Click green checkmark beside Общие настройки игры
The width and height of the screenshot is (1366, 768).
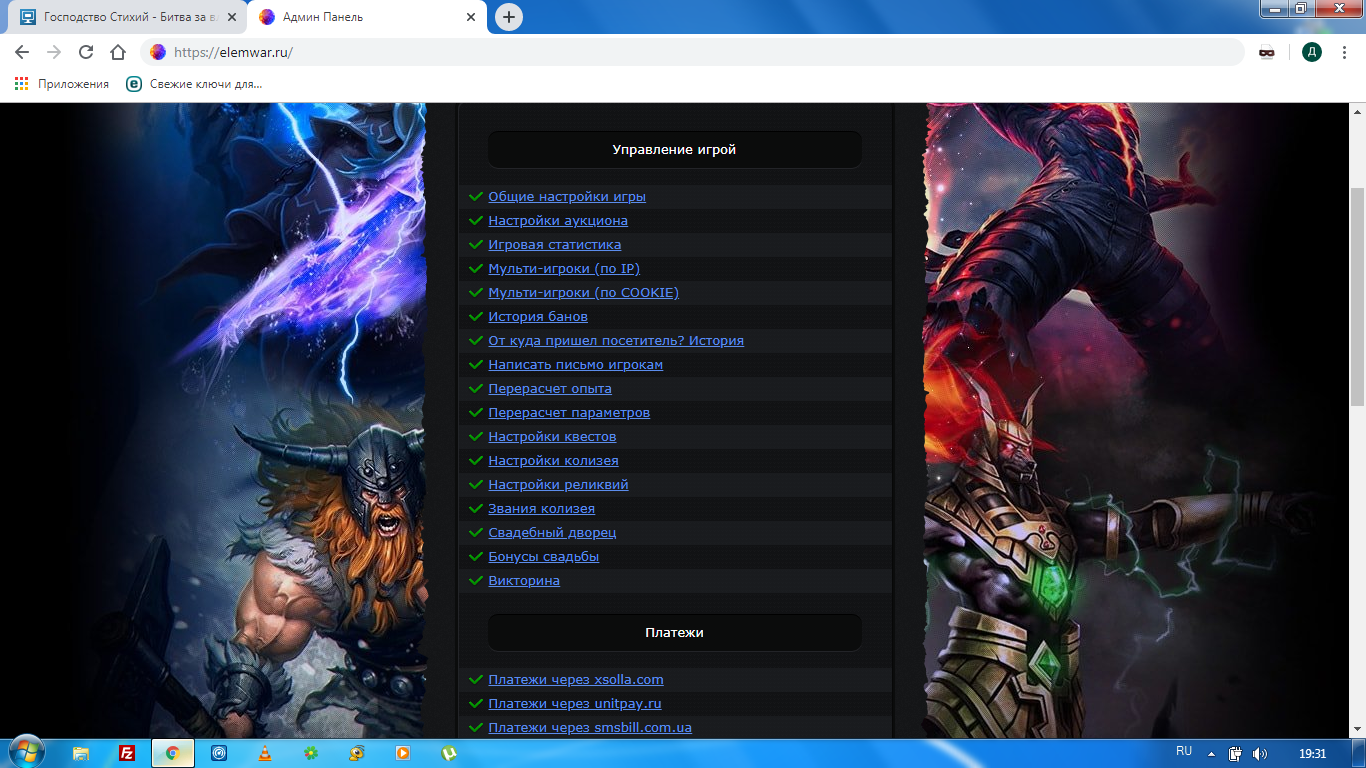click(x=476, y=197)
